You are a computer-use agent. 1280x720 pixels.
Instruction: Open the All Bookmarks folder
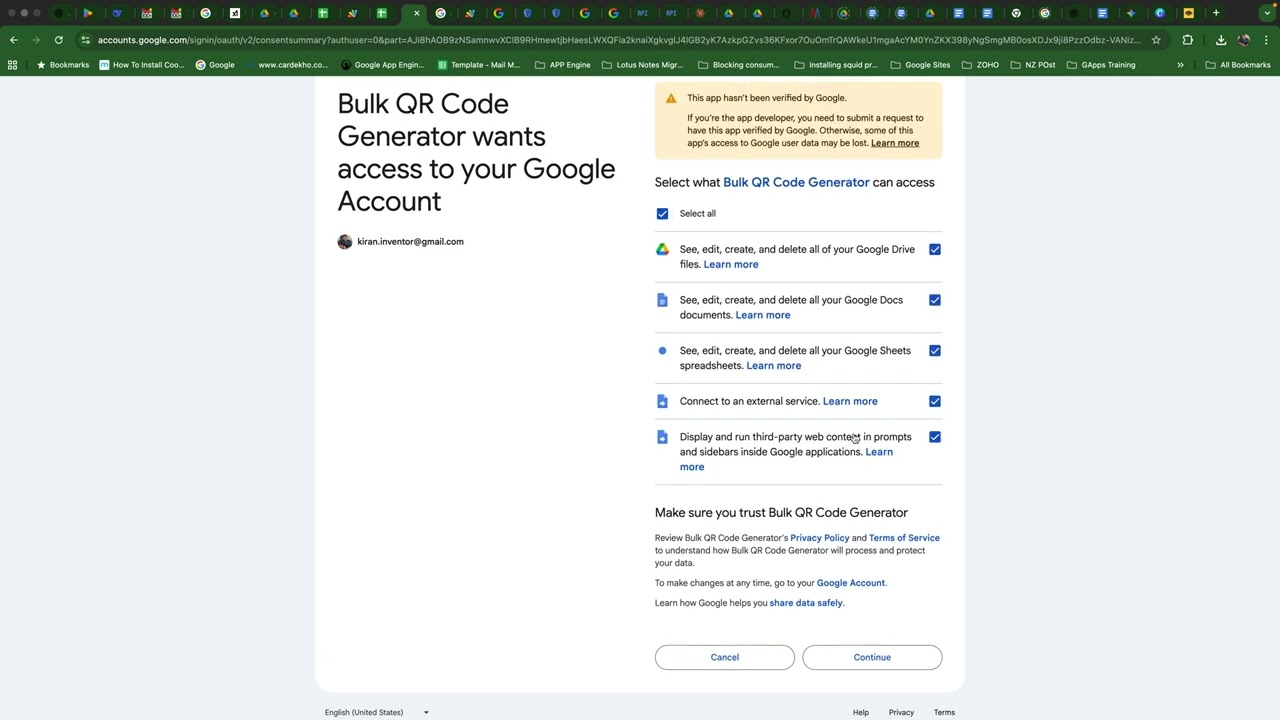click(1238, 65)
